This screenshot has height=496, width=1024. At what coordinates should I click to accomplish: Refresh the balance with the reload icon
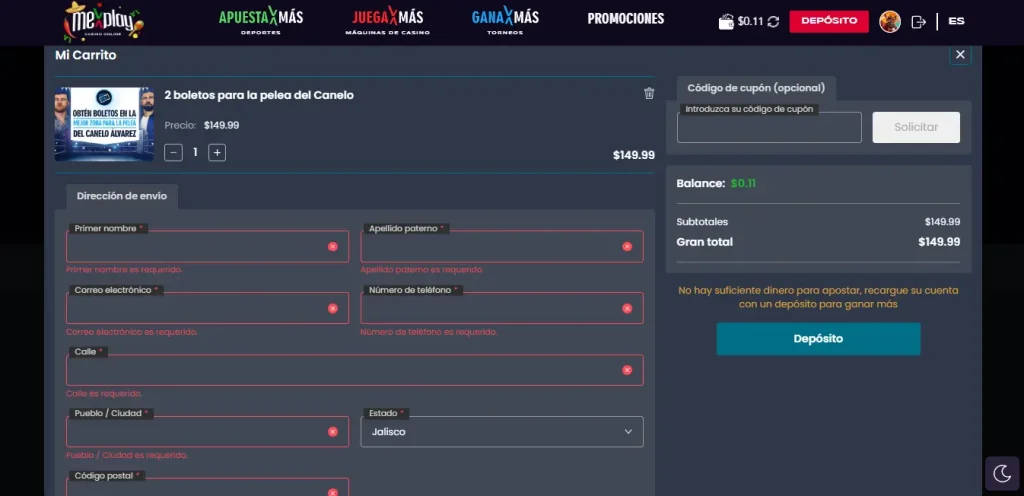773,22
